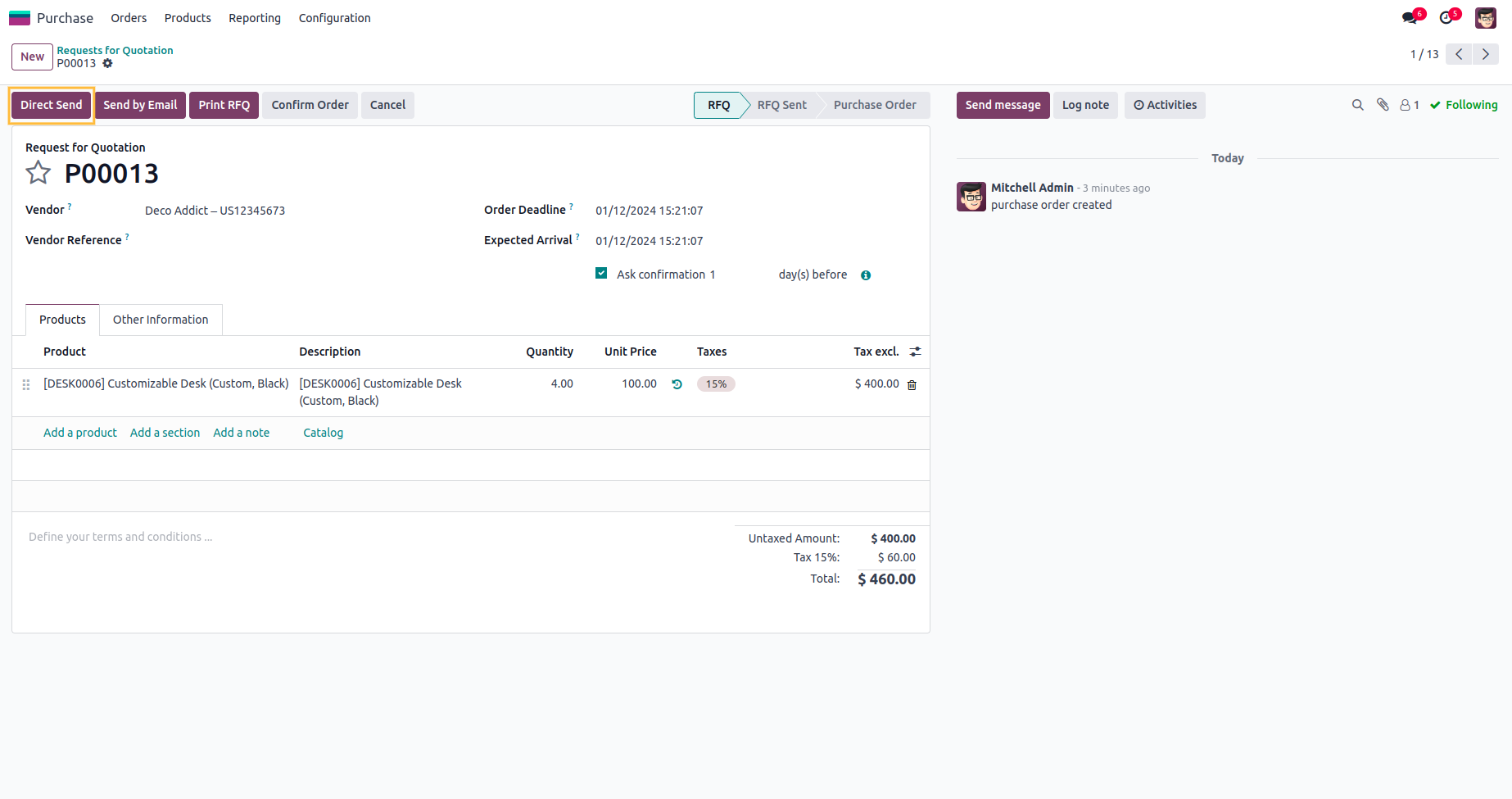1512x799 pixels.
Task: View the Ask confirmation info icon
Action: 866,275
